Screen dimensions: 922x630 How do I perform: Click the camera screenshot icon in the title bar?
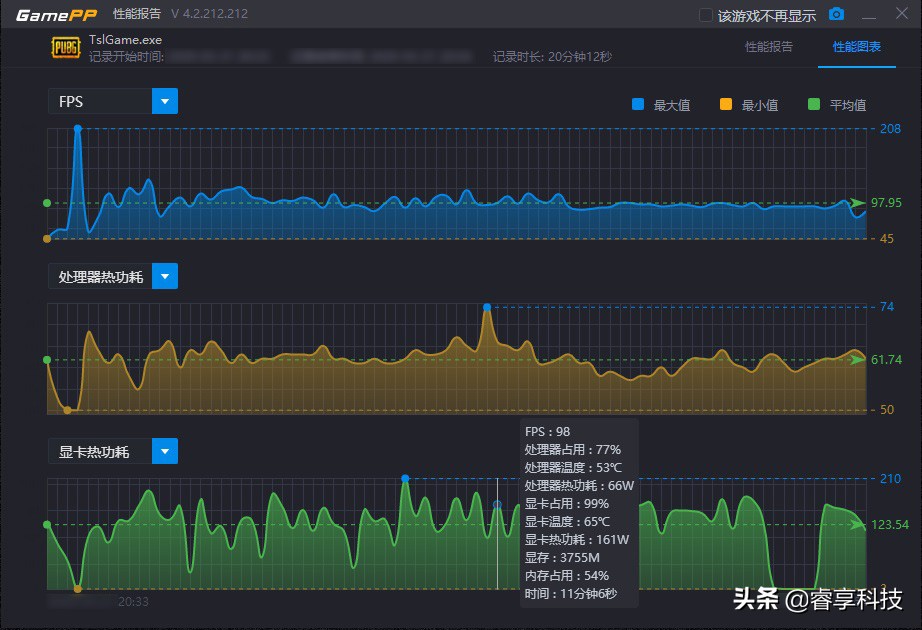(x=837, y=14)
